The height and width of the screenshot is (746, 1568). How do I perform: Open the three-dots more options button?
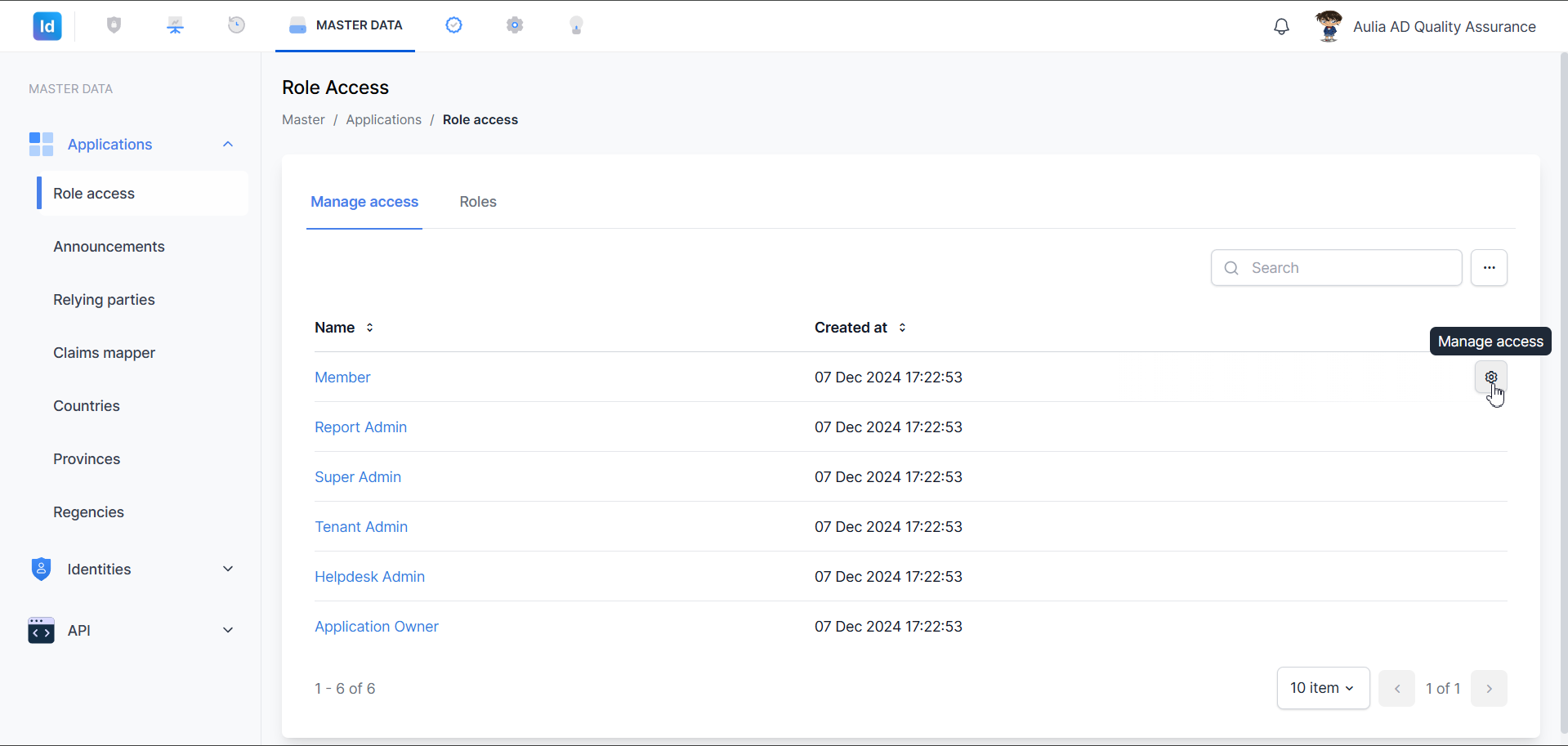(x=1489, y=268)
